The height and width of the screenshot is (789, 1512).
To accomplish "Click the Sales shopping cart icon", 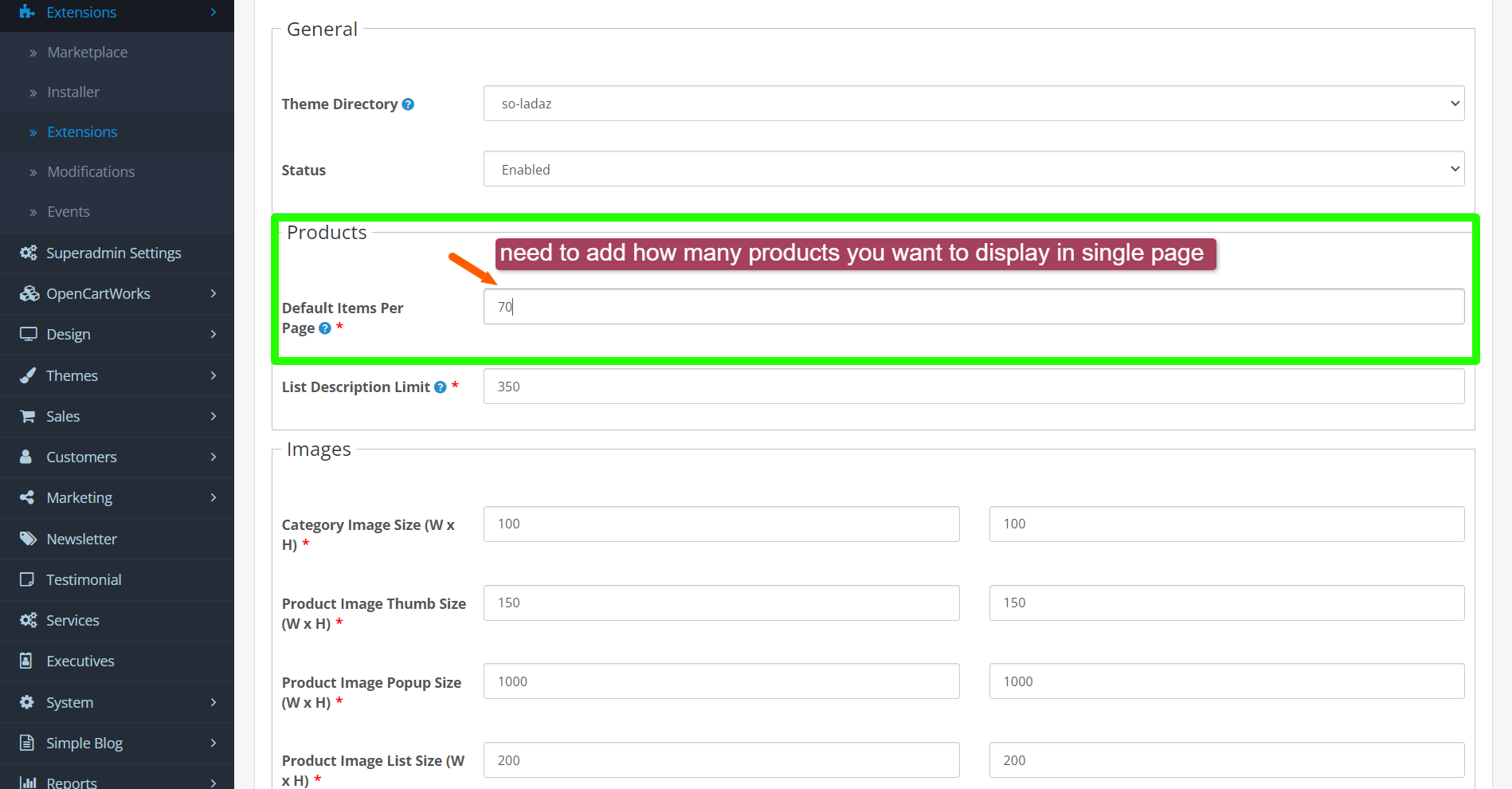I will click(28, 416).
